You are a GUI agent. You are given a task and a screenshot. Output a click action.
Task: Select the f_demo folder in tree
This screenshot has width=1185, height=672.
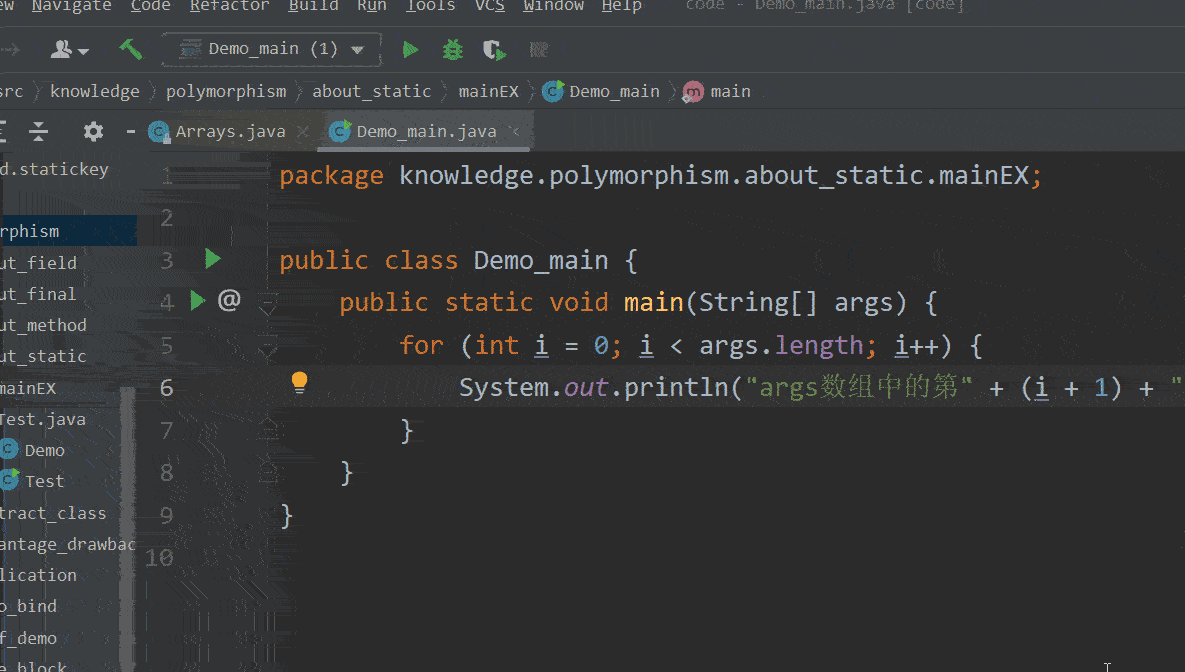pos(29,638)
